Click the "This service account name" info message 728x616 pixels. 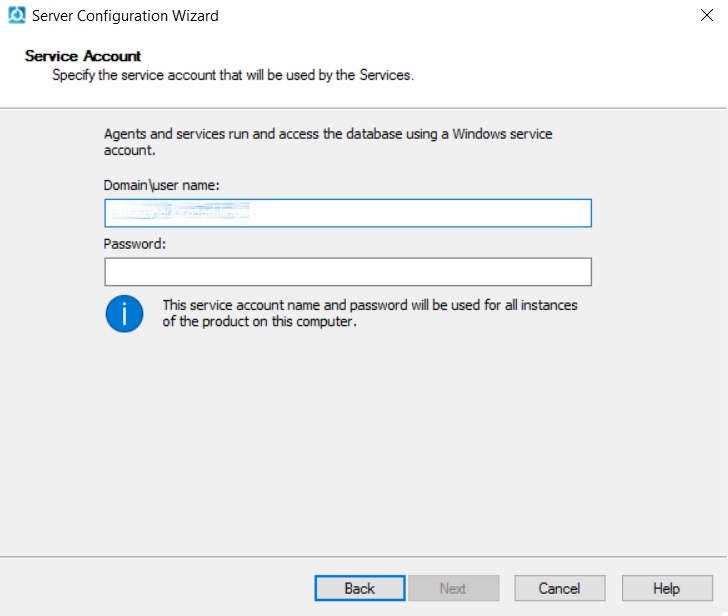[370, 313]
